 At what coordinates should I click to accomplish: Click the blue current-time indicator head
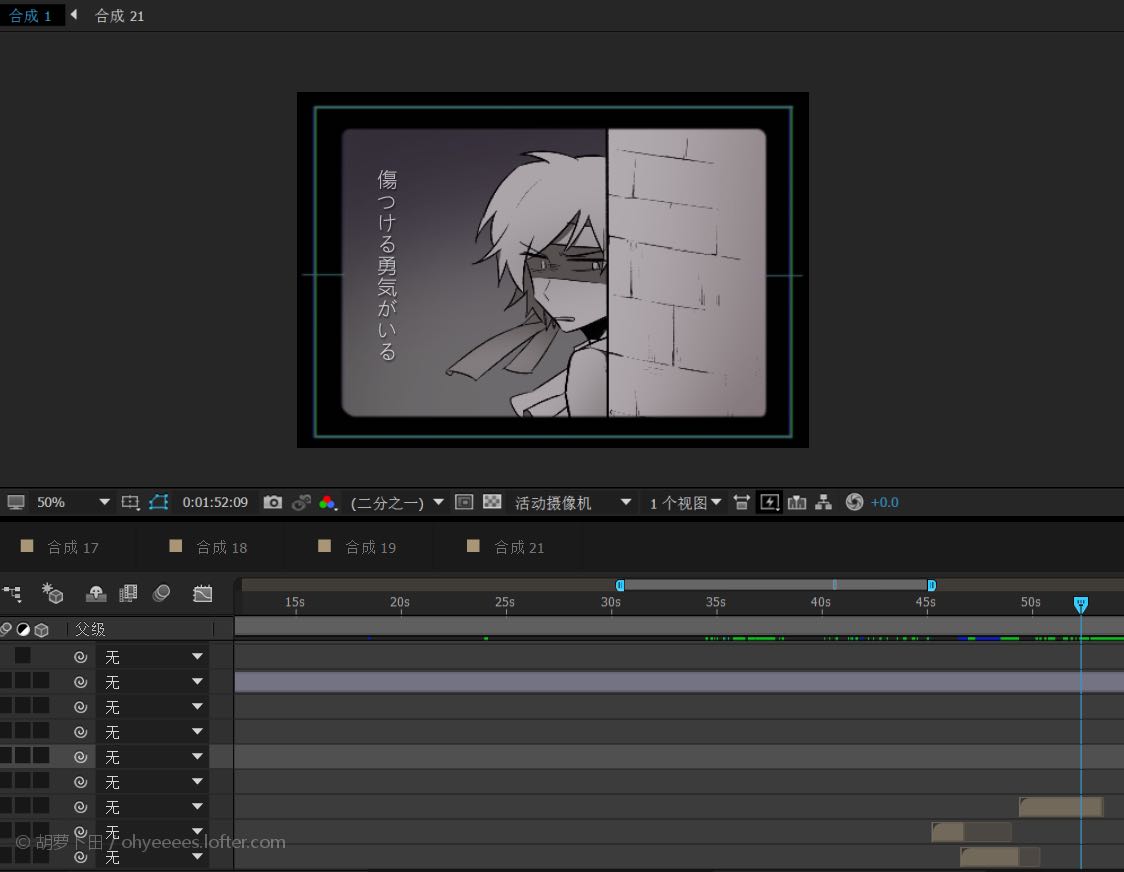pos(1080,605)
